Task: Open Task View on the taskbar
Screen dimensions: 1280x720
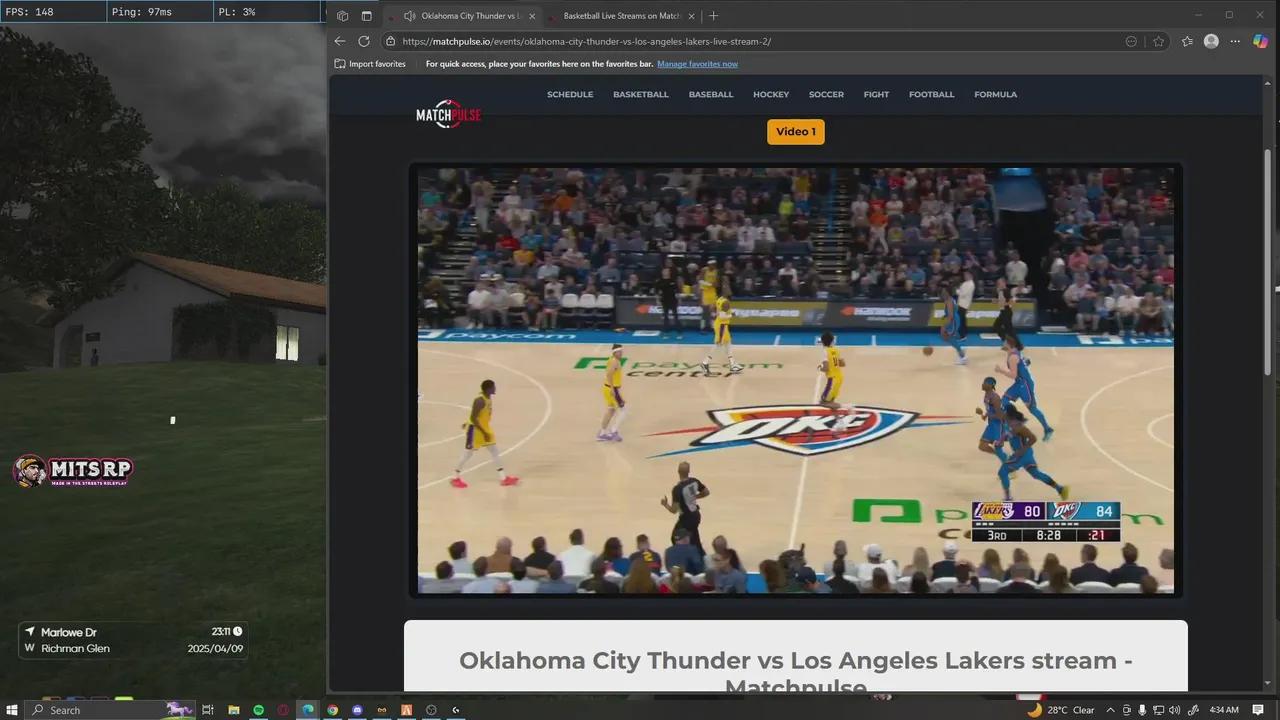Action: [x=208, y=710]
